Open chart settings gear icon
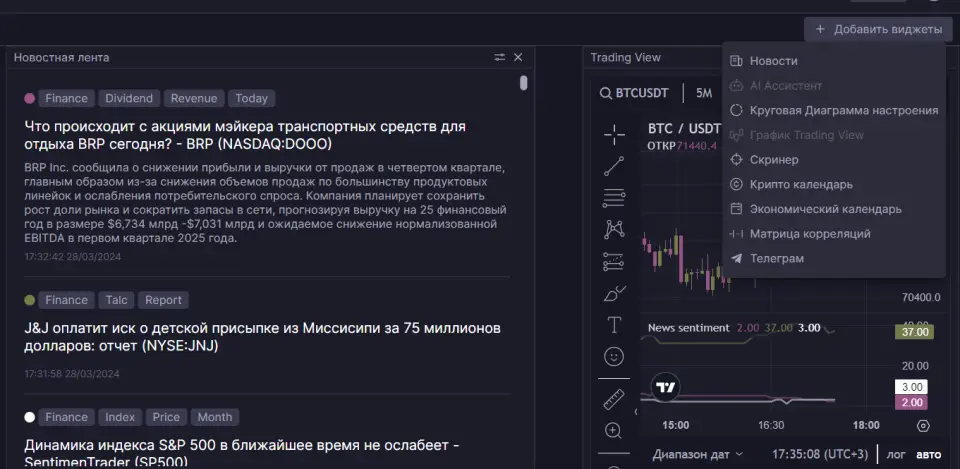 (x=923, y=426)
